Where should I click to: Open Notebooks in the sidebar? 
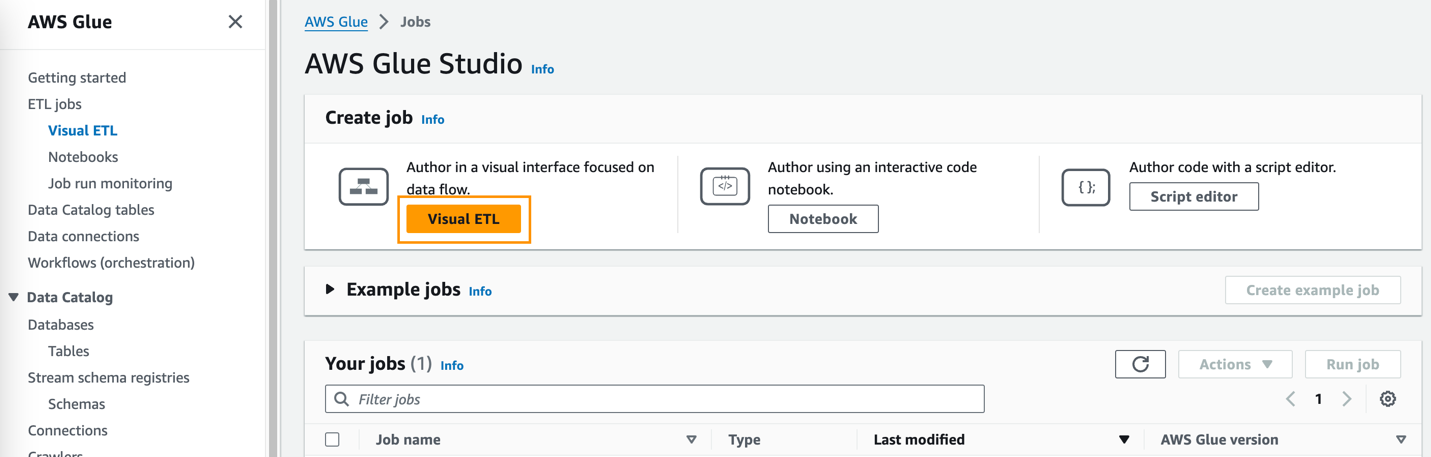(x=83, y=157)
